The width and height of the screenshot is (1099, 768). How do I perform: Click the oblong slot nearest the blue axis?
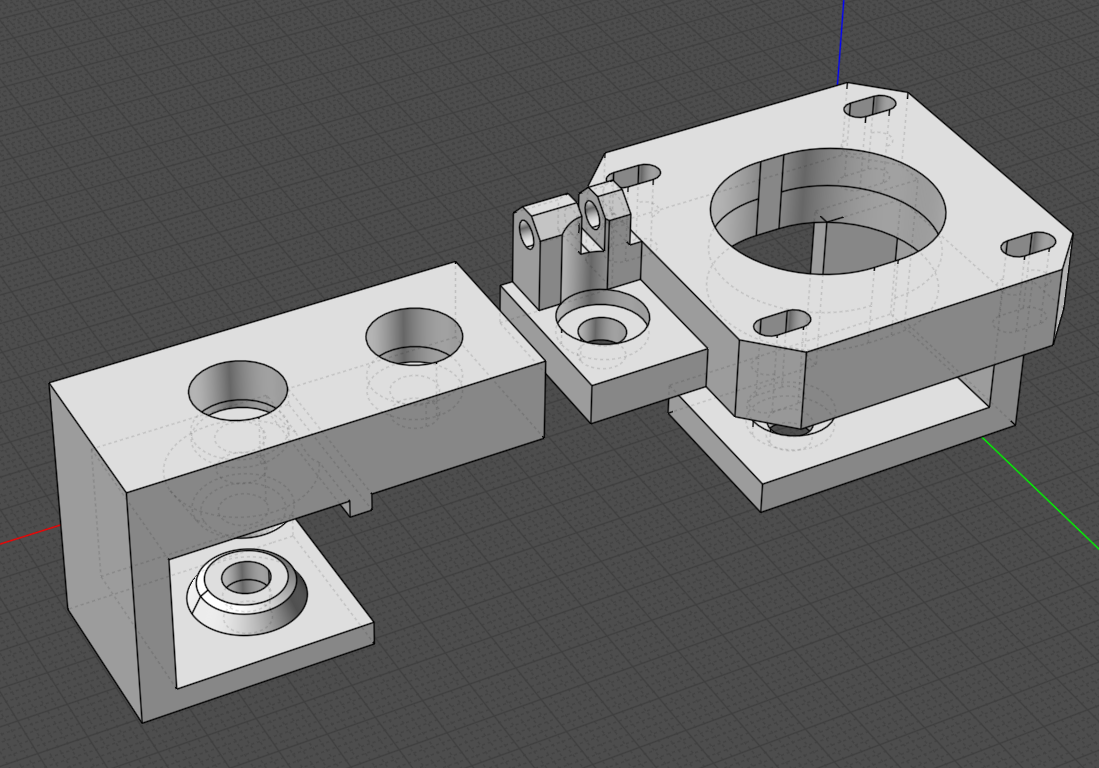tap(869, 106)
